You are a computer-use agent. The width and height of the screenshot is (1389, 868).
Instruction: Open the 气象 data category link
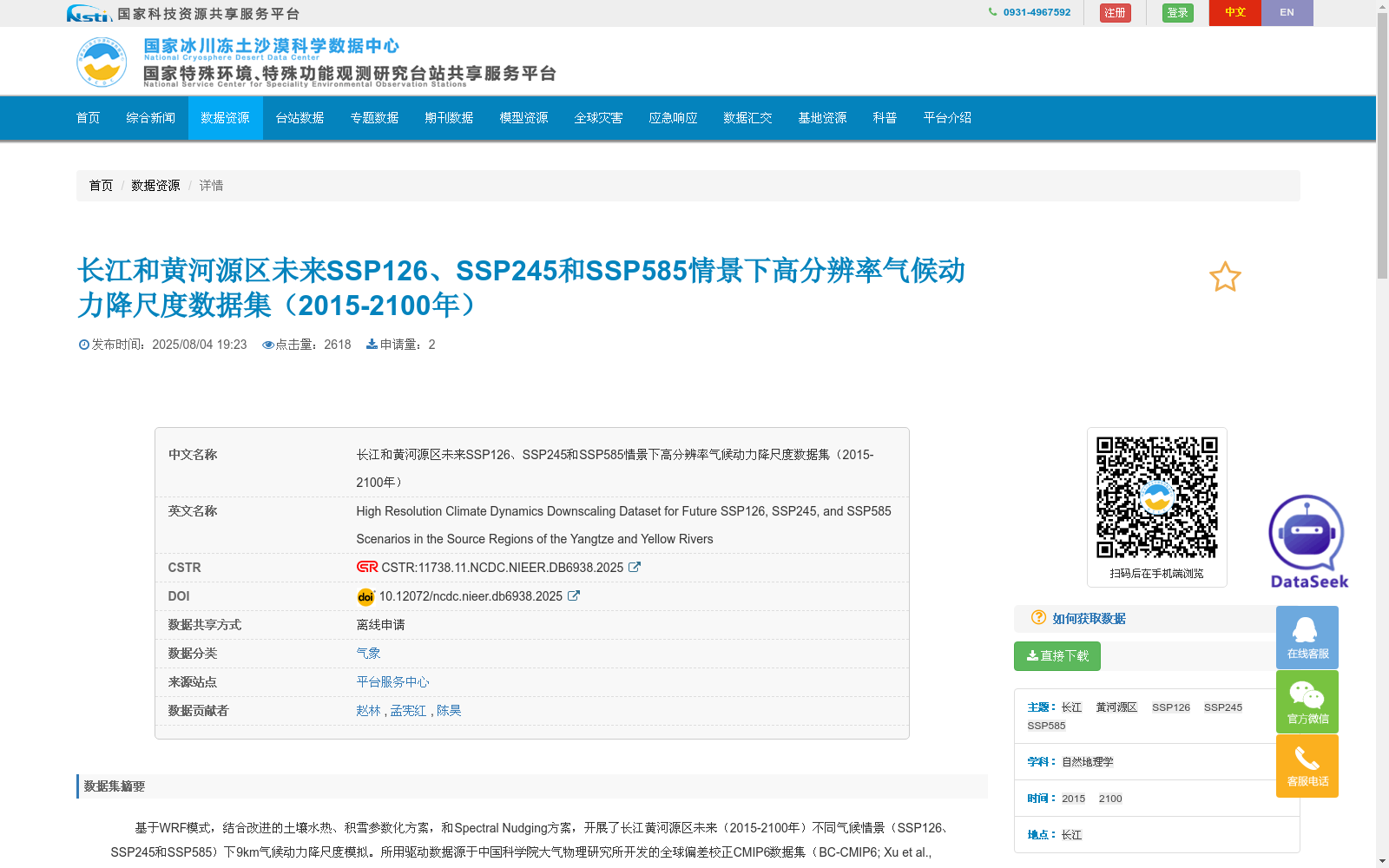(x=369, y=653)
